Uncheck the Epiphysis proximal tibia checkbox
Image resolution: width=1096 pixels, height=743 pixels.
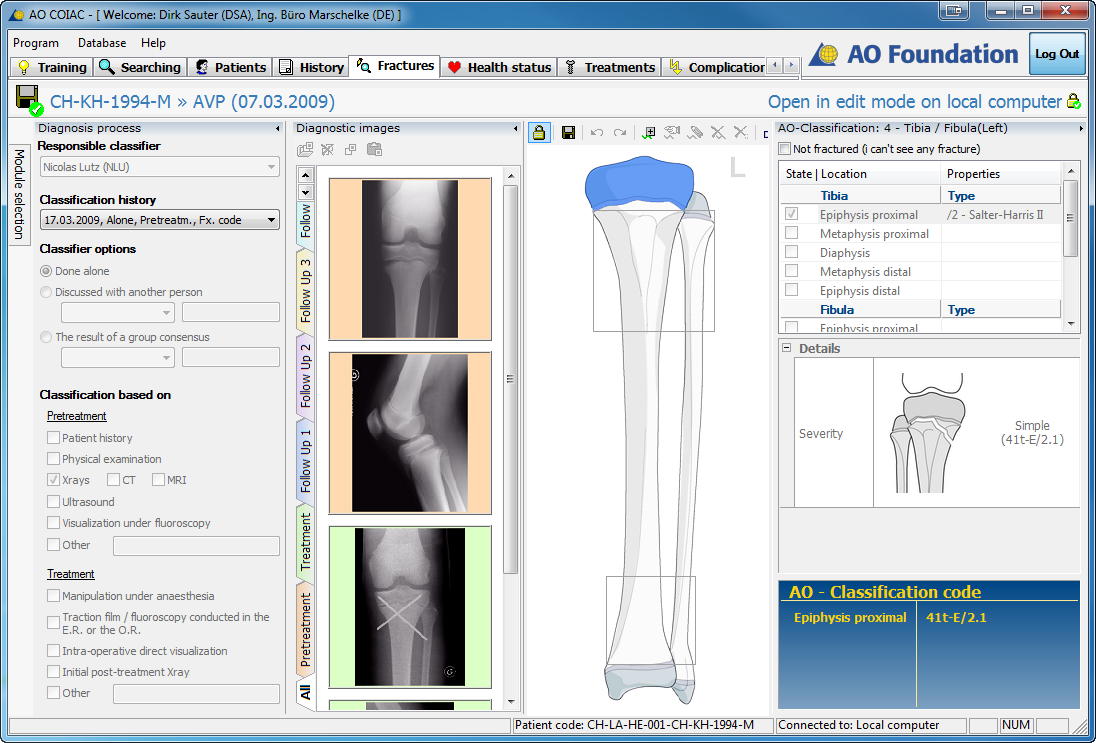pos(791,215)
